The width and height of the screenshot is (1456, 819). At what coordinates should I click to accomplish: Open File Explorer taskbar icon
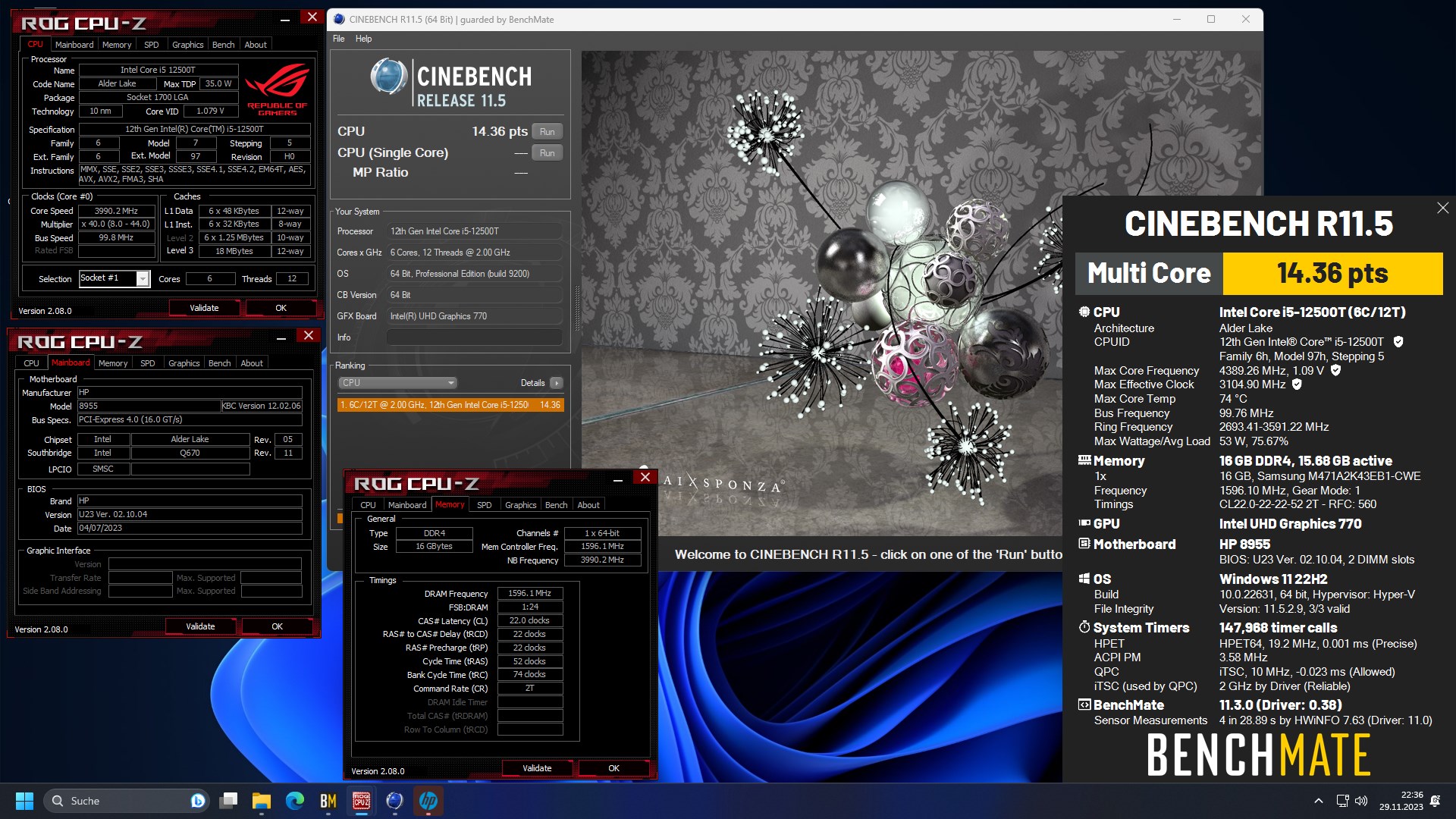(262, 801)
